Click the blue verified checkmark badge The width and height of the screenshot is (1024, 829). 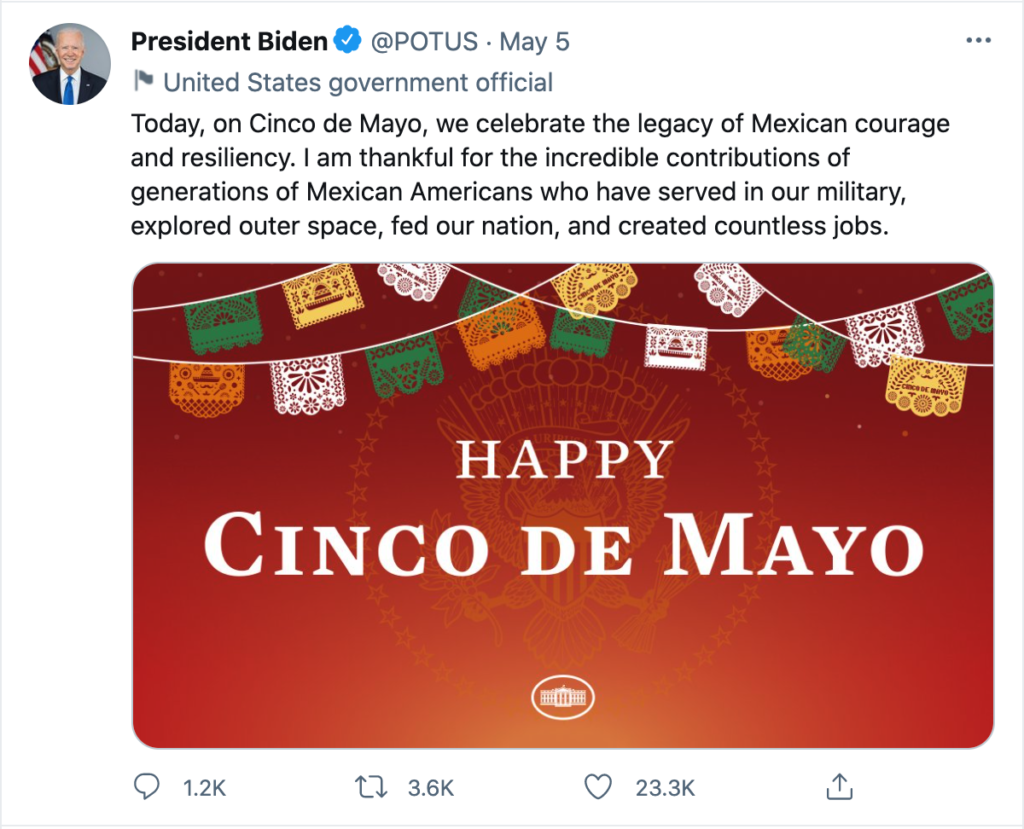click(348, 42)
